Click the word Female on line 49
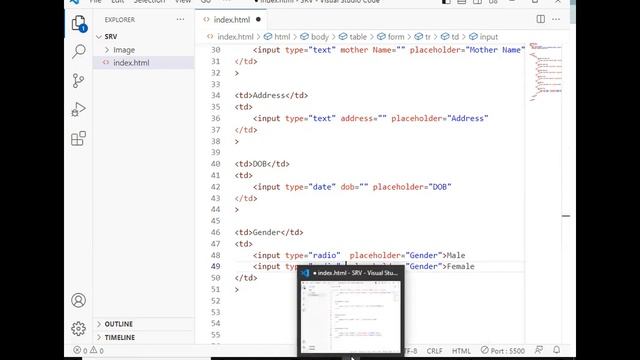This screenshot has width=640, height=360. pos(461,266)
